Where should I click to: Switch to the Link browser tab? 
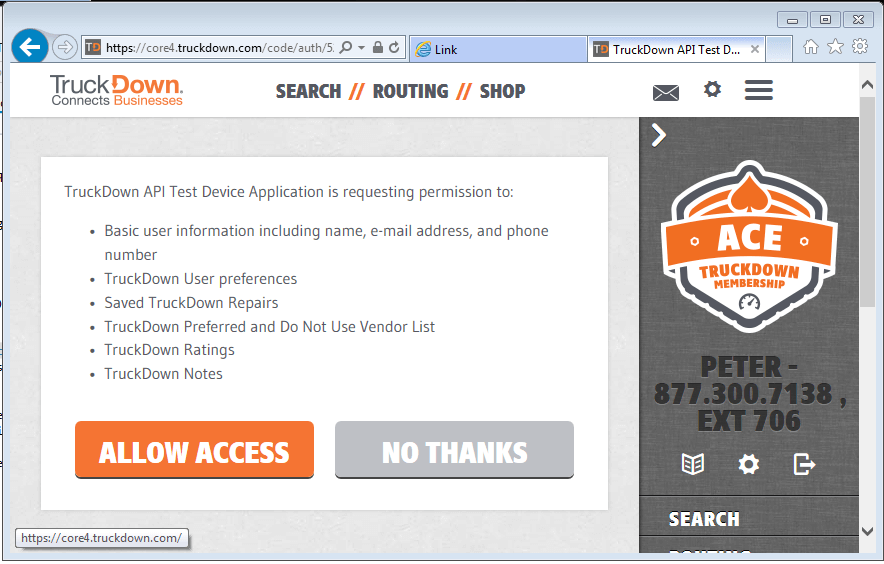point(498,50)
